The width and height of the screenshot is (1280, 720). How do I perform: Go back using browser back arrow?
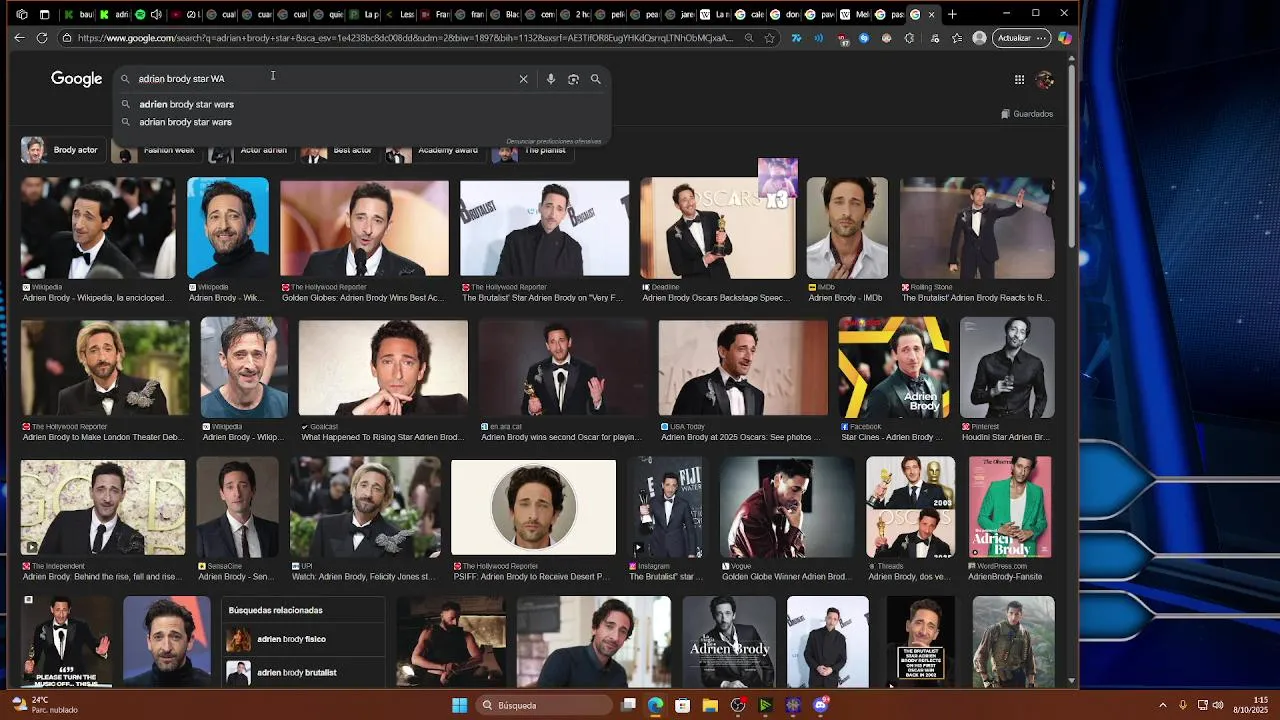pos(19,38)
